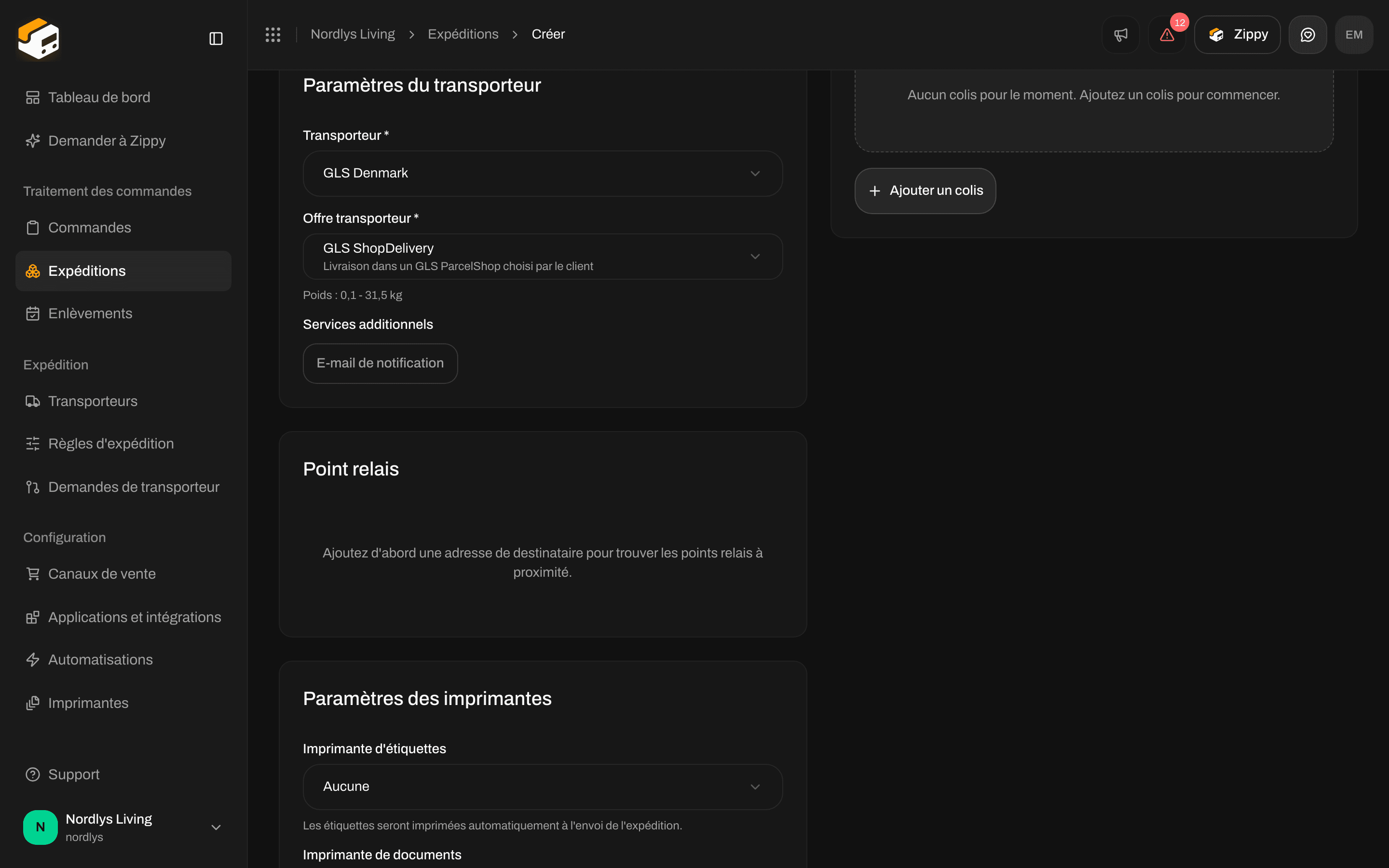The width and height of the screenshot is (1389, 868).
Task: Collapse the sidebar panel icon
Action: [216, 39]
